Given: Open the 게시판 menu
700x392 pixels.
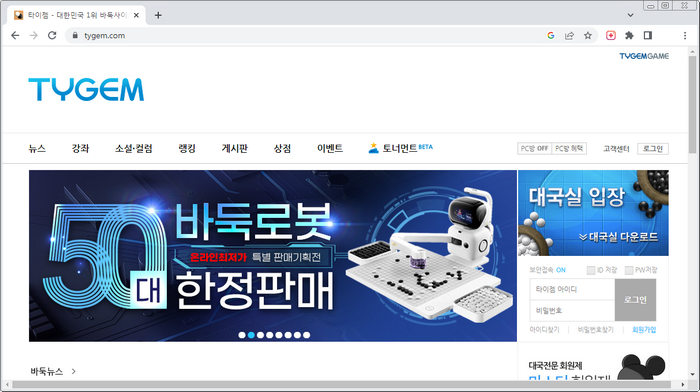Looking at the screenshot, I should pos(234,148).
